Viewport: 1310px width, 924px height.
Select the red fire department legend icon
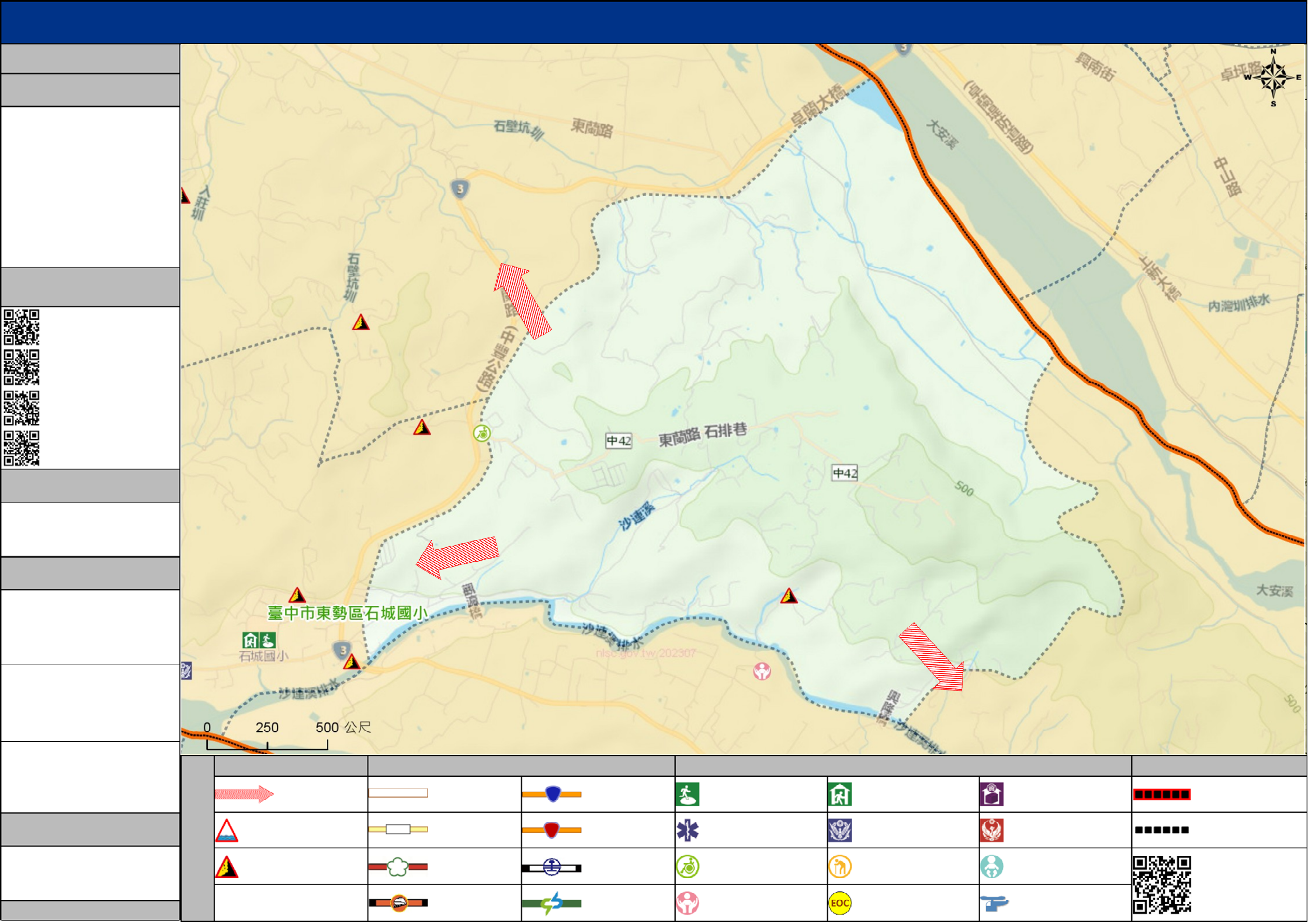click(993, 831)
